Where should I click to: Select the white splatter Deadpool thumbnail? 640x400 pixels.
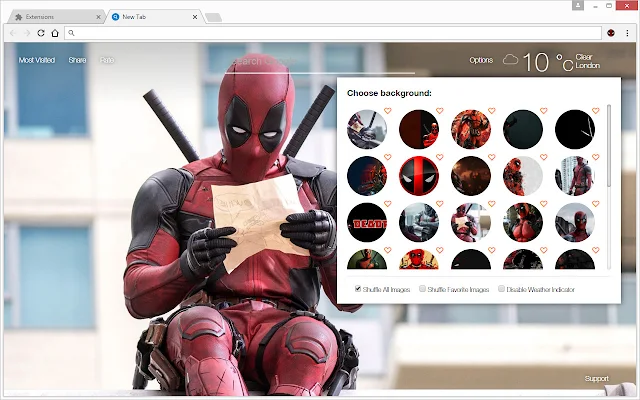click(523, 176)
